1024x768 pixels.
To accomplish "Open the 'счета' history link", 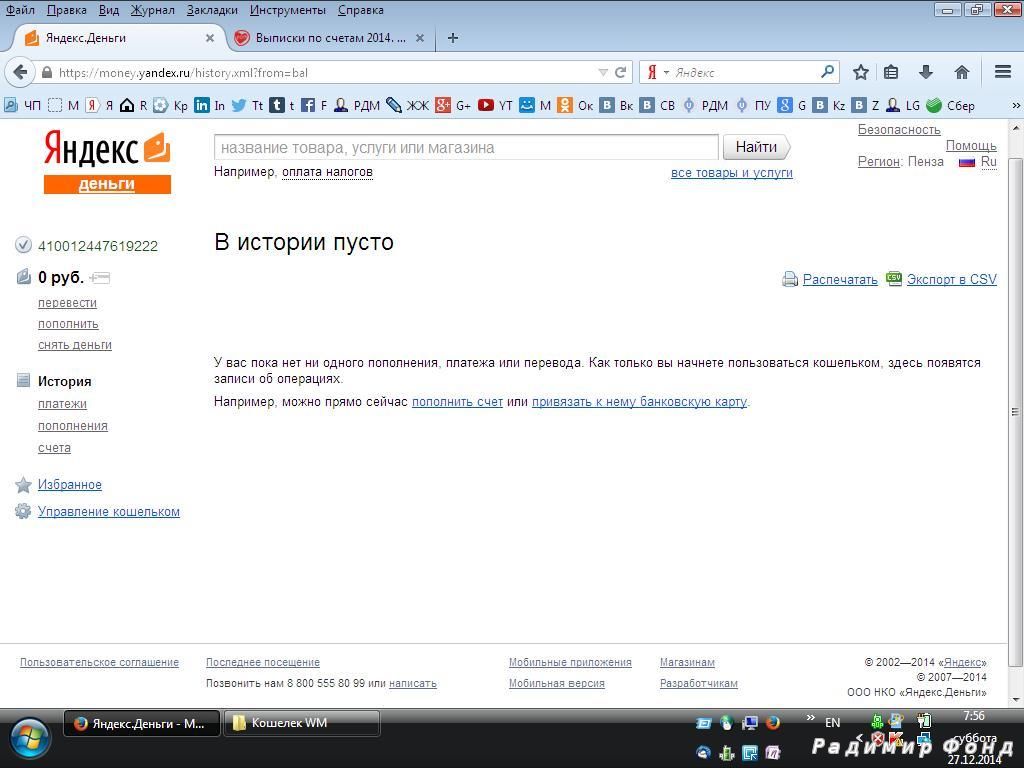I will pyautogui.click(x=54, y=448).
